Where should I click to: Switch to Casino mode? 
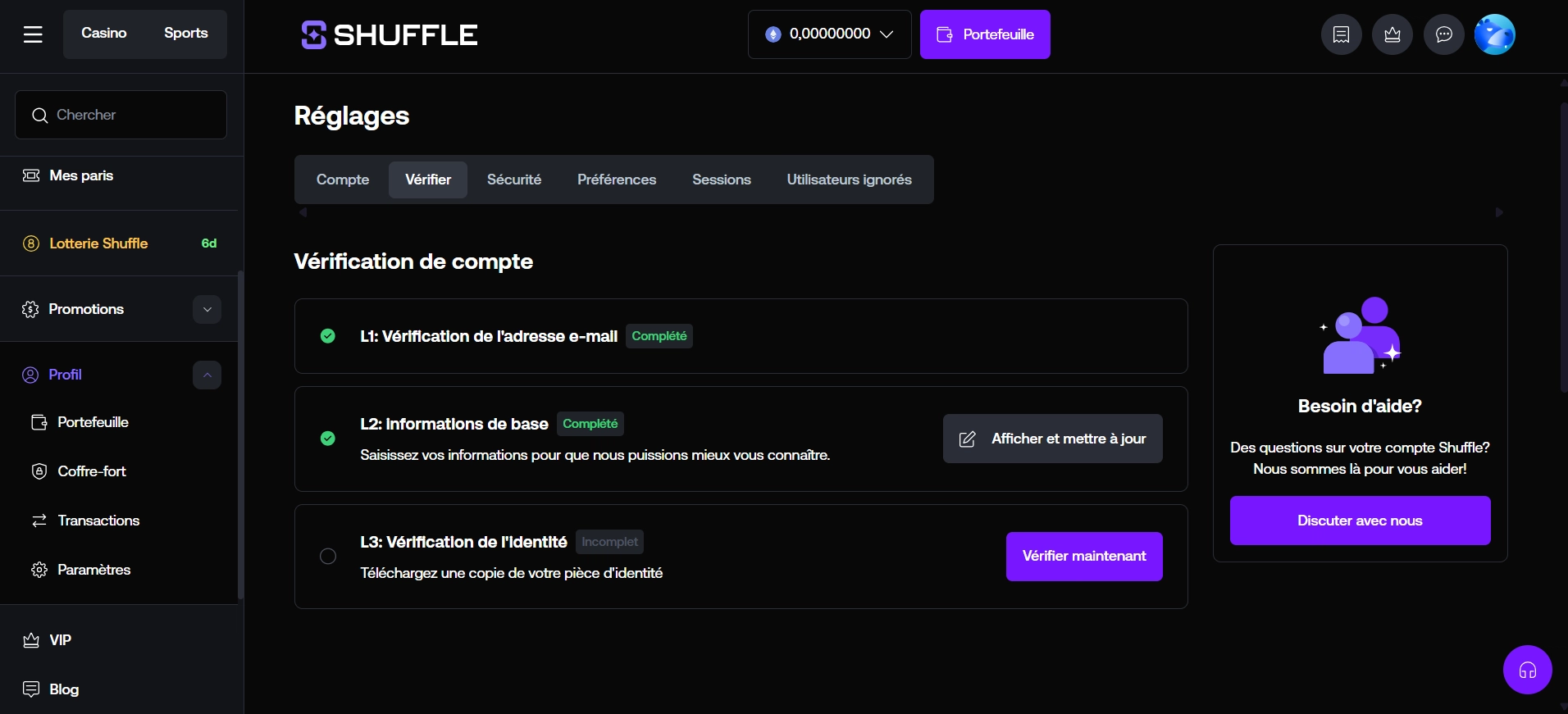[104, 34]
